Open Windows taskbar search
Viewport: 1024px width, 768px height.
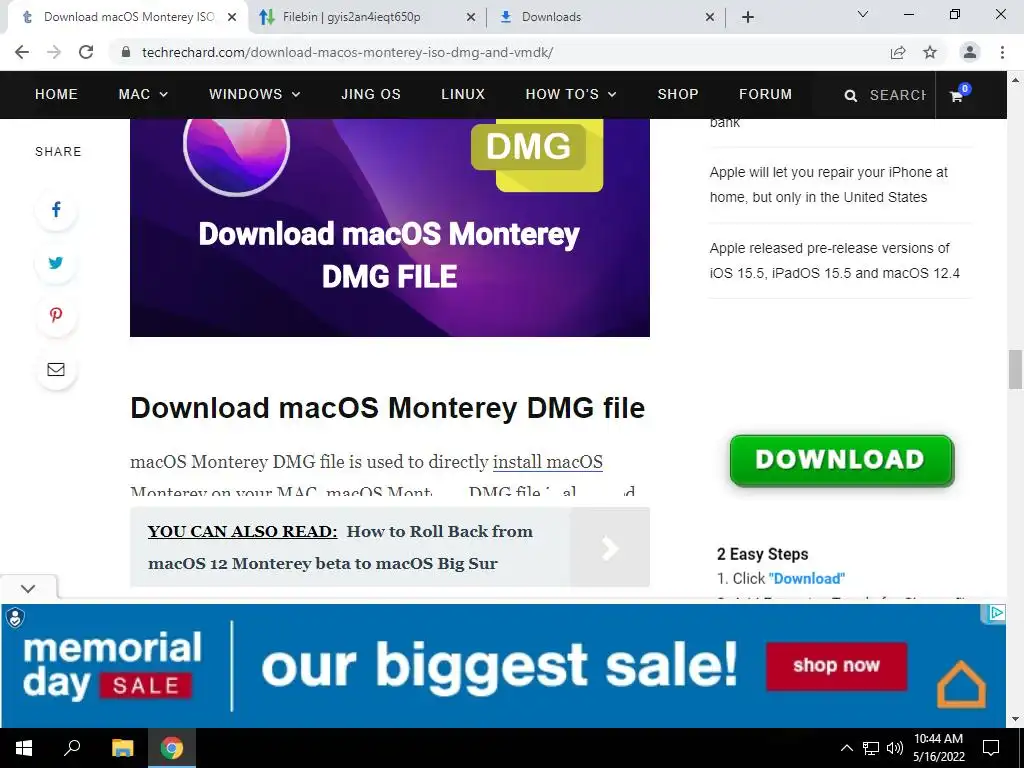pyautogui.click(x=72, y=748)
